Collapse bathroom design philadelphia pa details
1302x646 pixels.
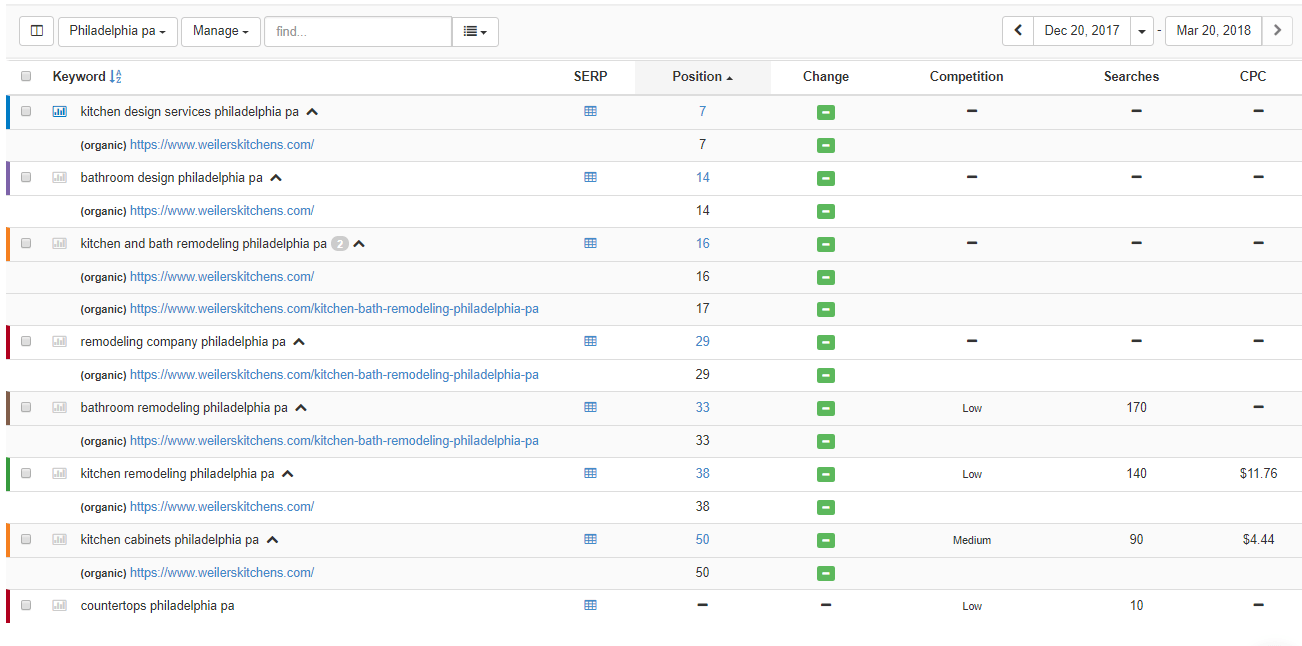pos(276,178)
